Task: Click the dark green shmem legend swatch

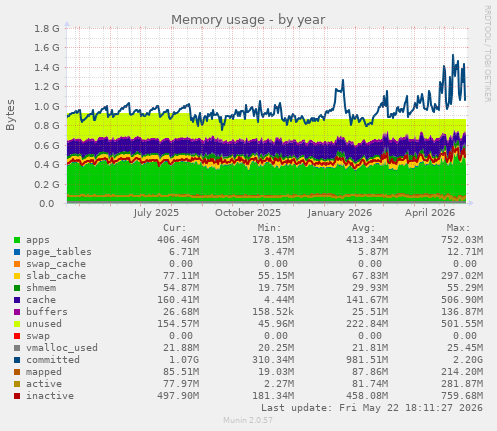Action: click(17, 288)
